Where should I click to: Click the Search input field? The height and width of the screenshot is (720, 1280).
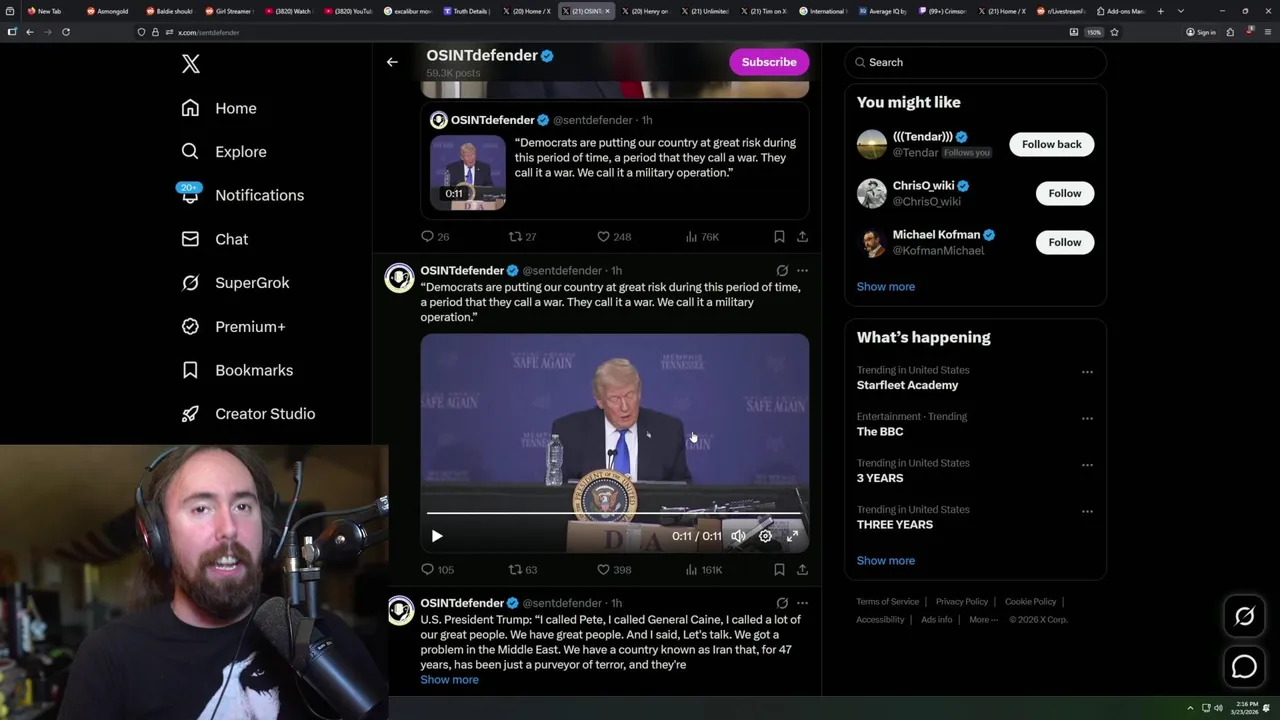point(975,62)
